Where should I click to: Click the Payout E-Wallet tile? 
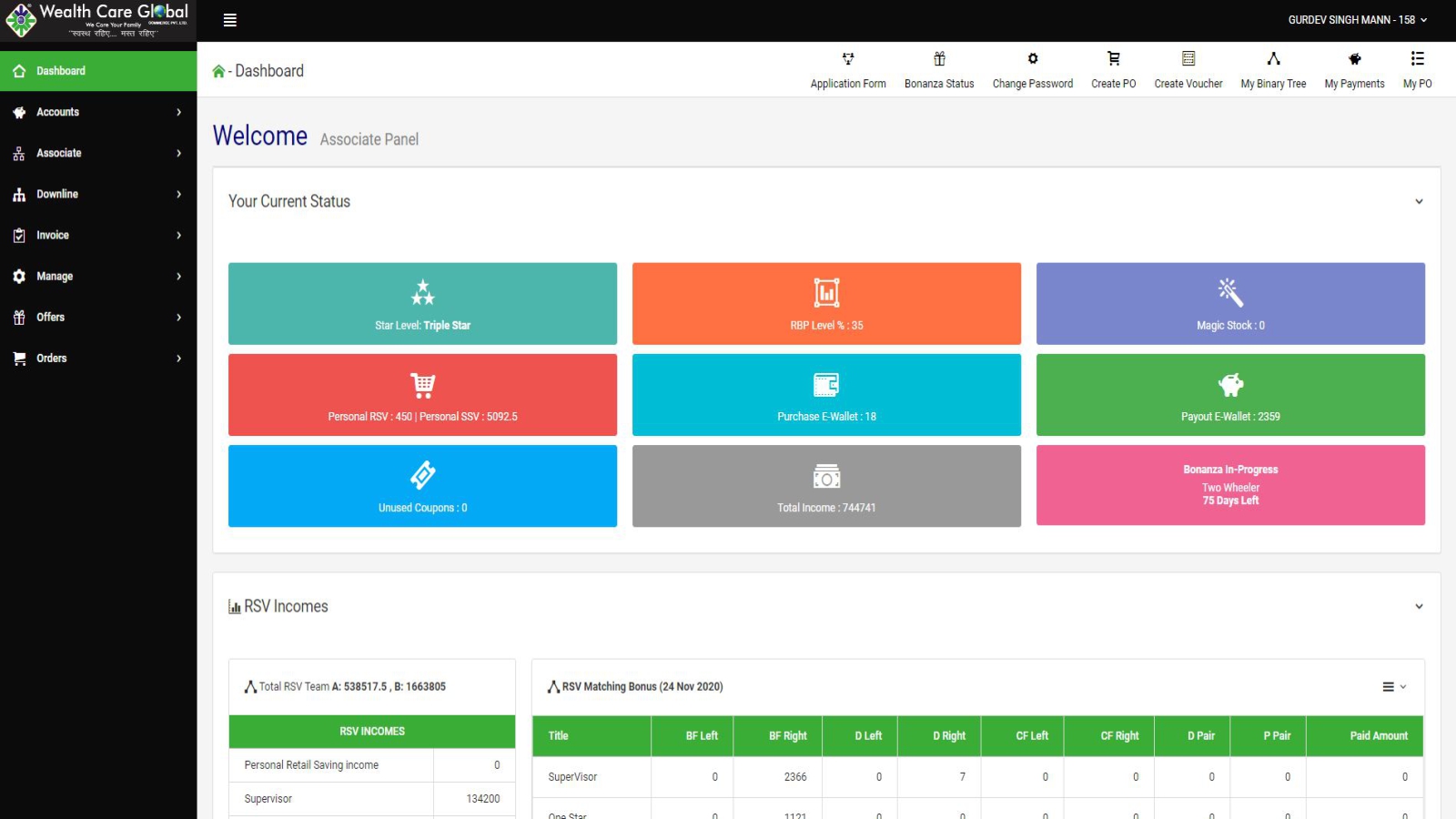[x=1230, y=395]
